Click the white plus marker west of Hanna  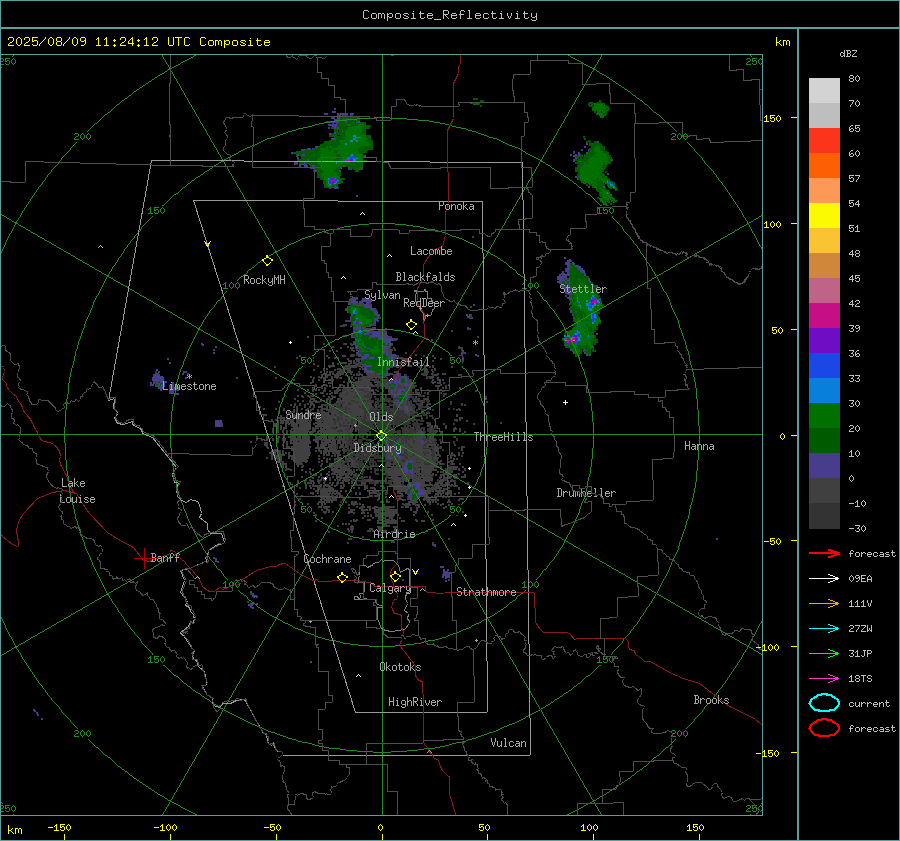coord(565,402)
